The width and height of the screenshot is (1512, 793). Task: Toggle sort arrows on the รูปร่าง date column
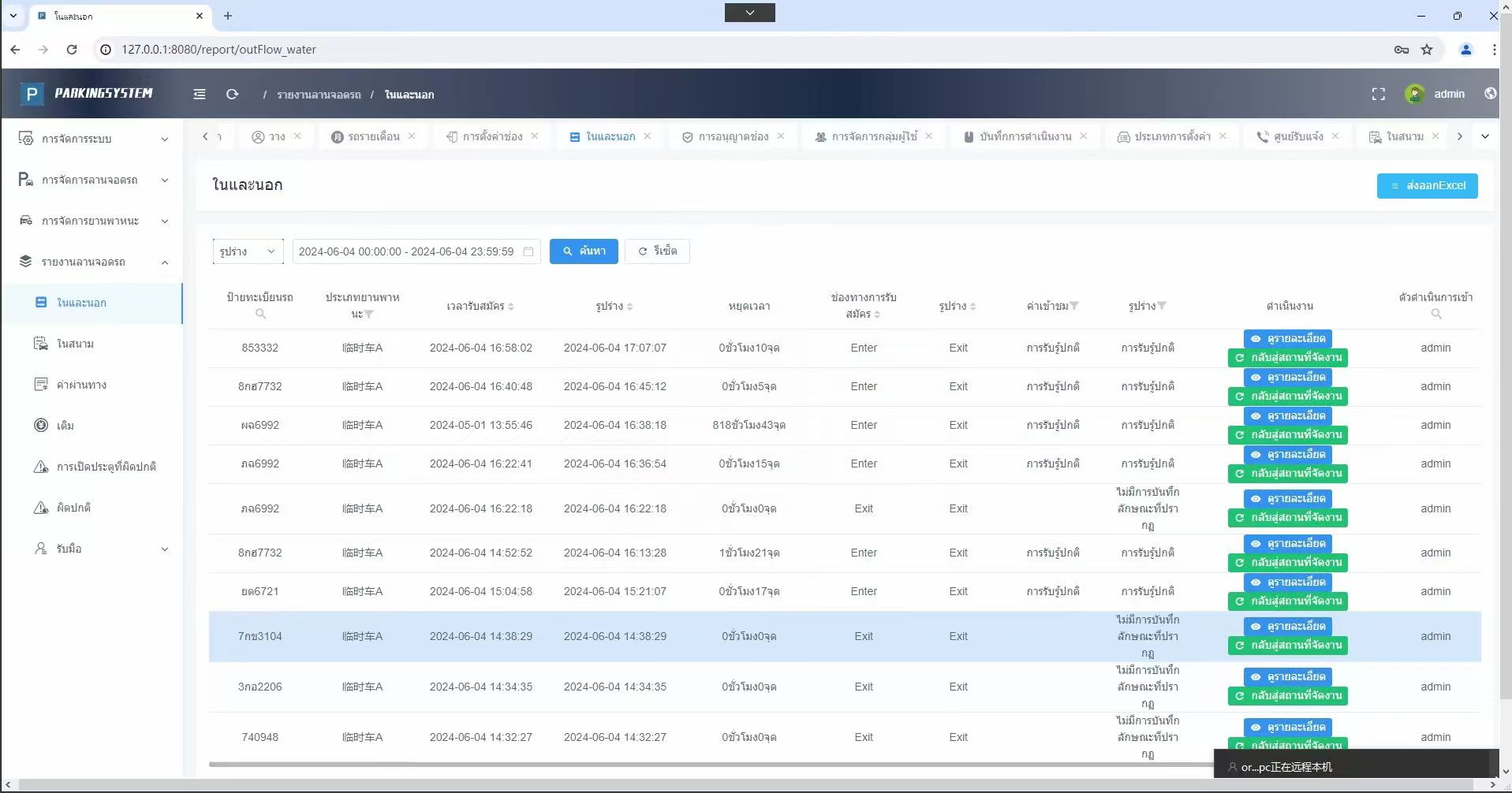point(629,306)
